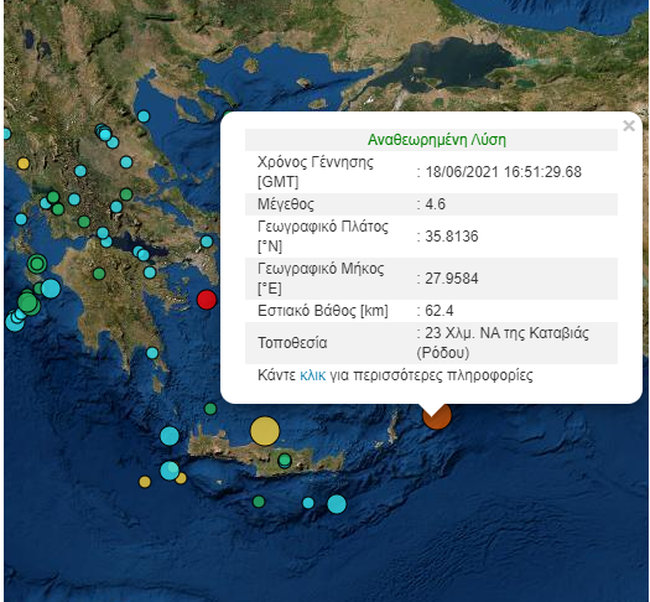Select the orange-brown marker under the popup pointer
The height and width of the screenshot is (602, 650).
[x=436, y=415]
